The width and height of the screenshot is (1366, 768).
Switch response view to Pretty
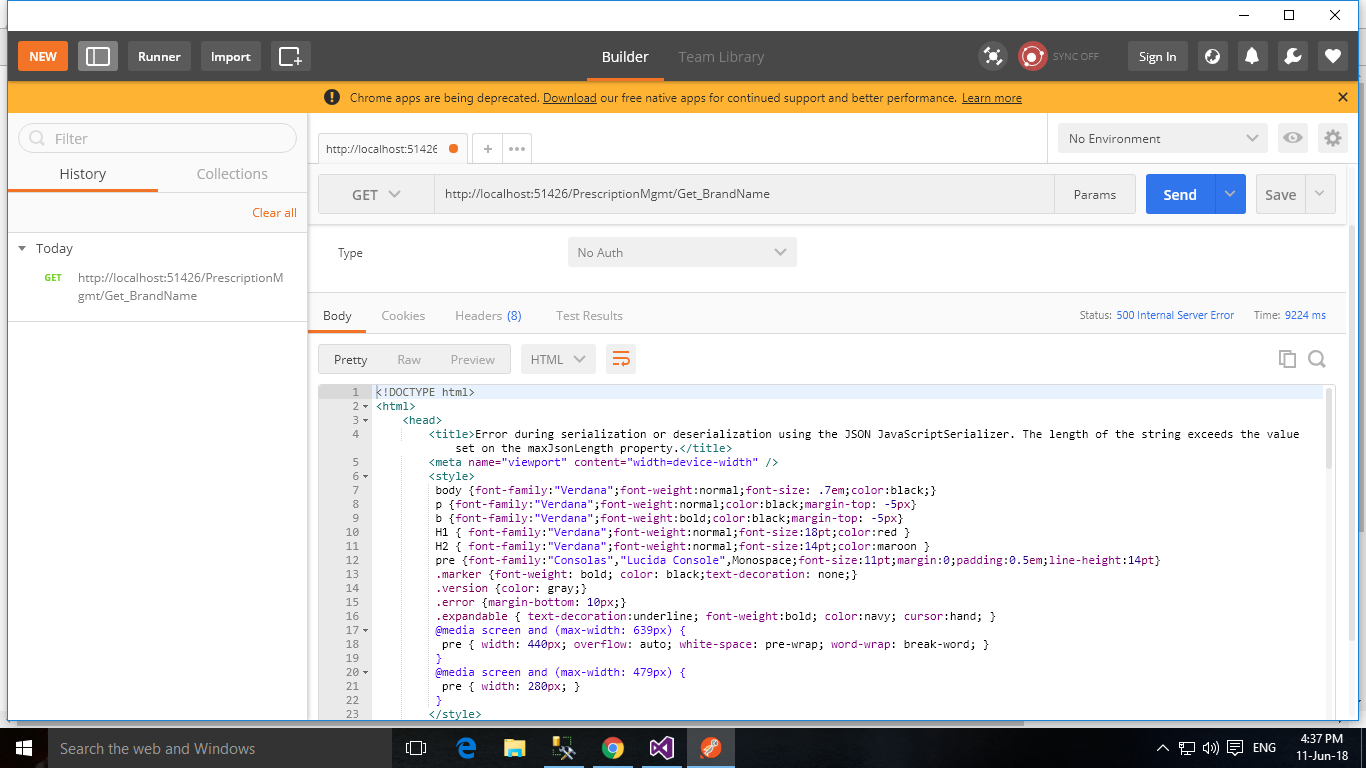coord(350,360)
